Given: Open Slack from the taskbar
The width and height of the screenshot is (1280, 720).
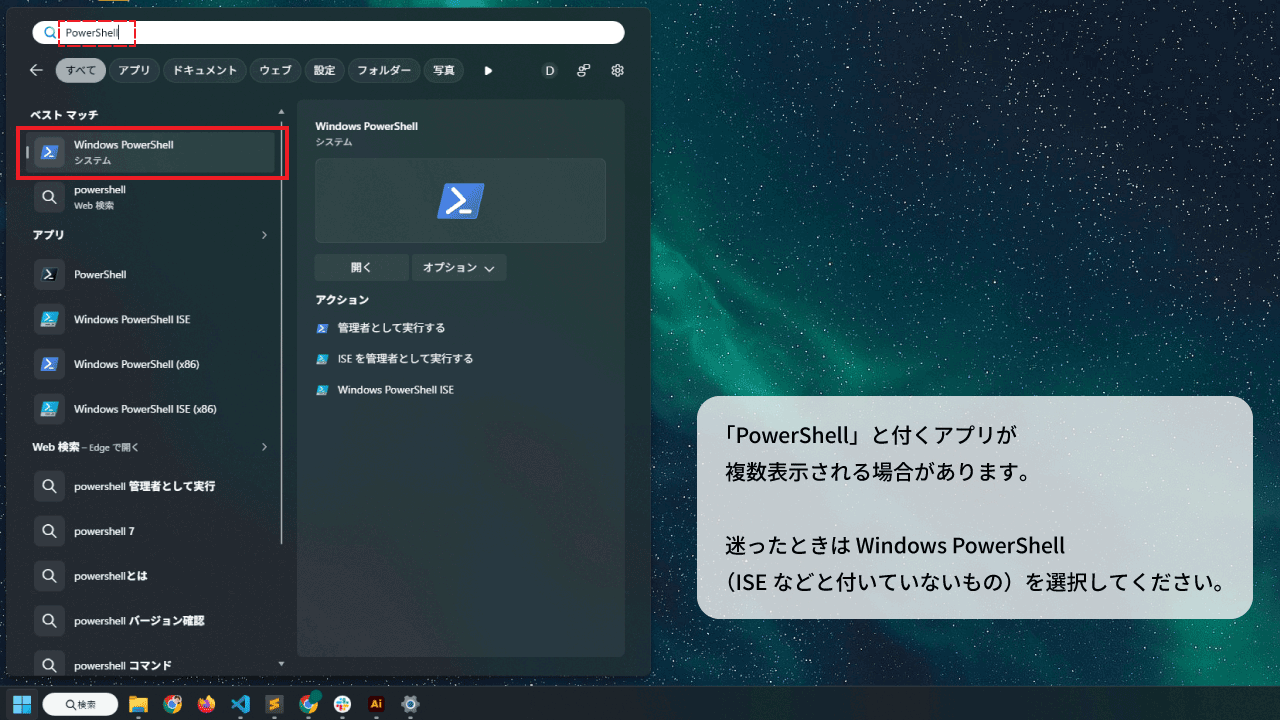Looking at the screenshot, I should [343, 704].
